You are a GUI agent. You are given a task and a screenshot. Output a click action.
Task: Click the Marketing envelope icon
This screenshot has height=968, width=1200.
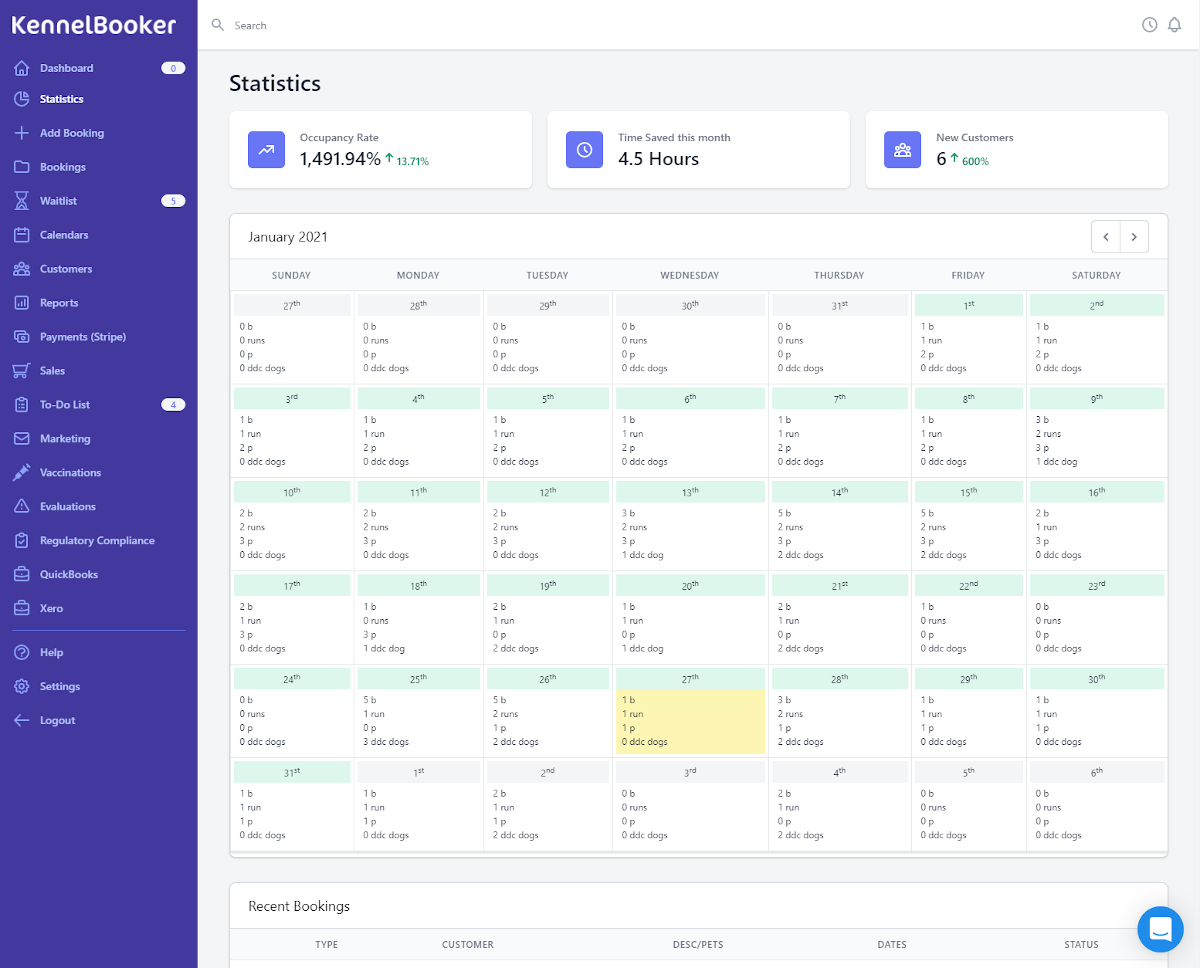click(x=21, y=439)
